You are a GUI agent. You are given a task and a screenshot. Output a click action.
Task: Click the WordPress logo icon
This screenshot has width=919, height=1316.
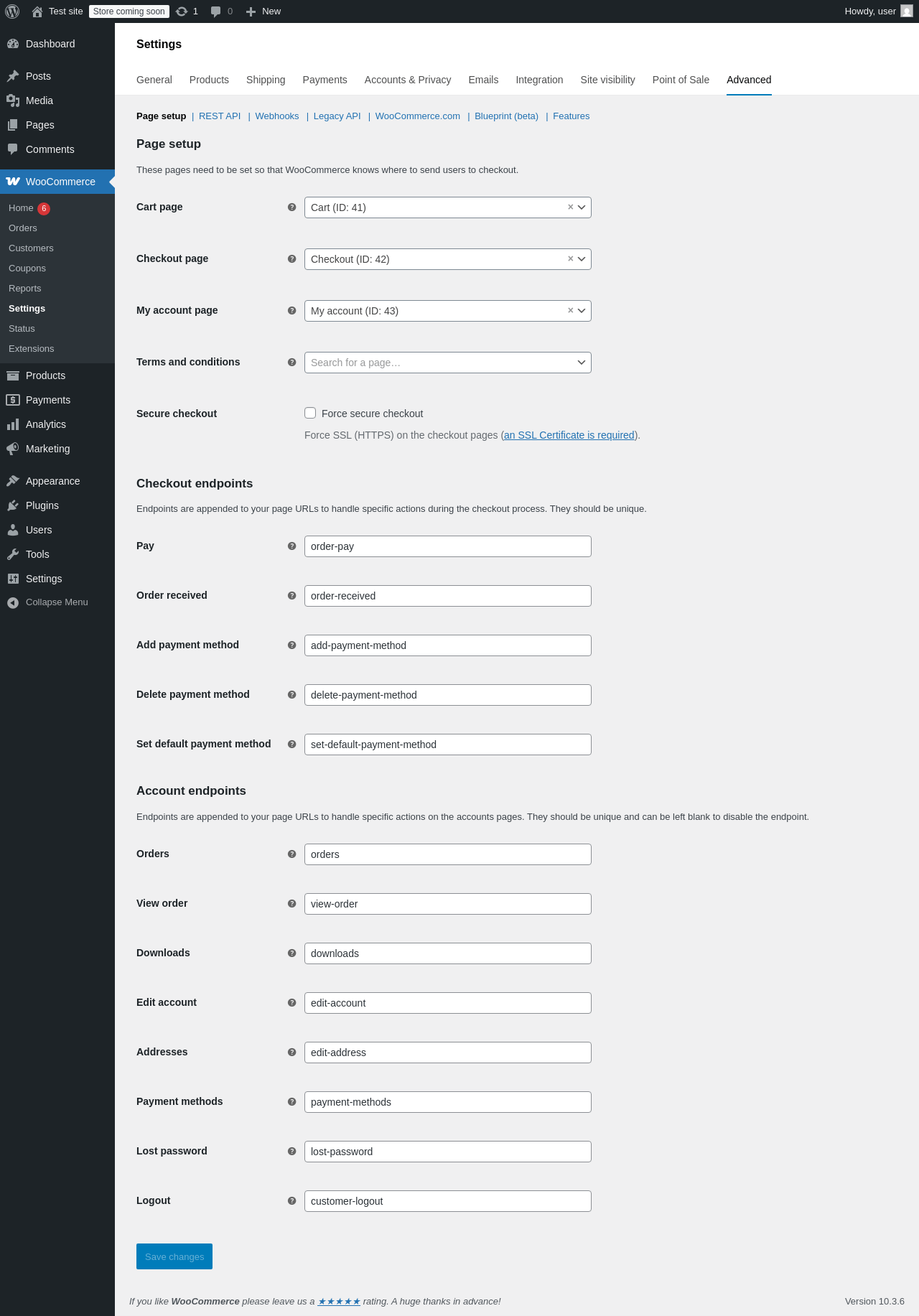tap(12, 11)
